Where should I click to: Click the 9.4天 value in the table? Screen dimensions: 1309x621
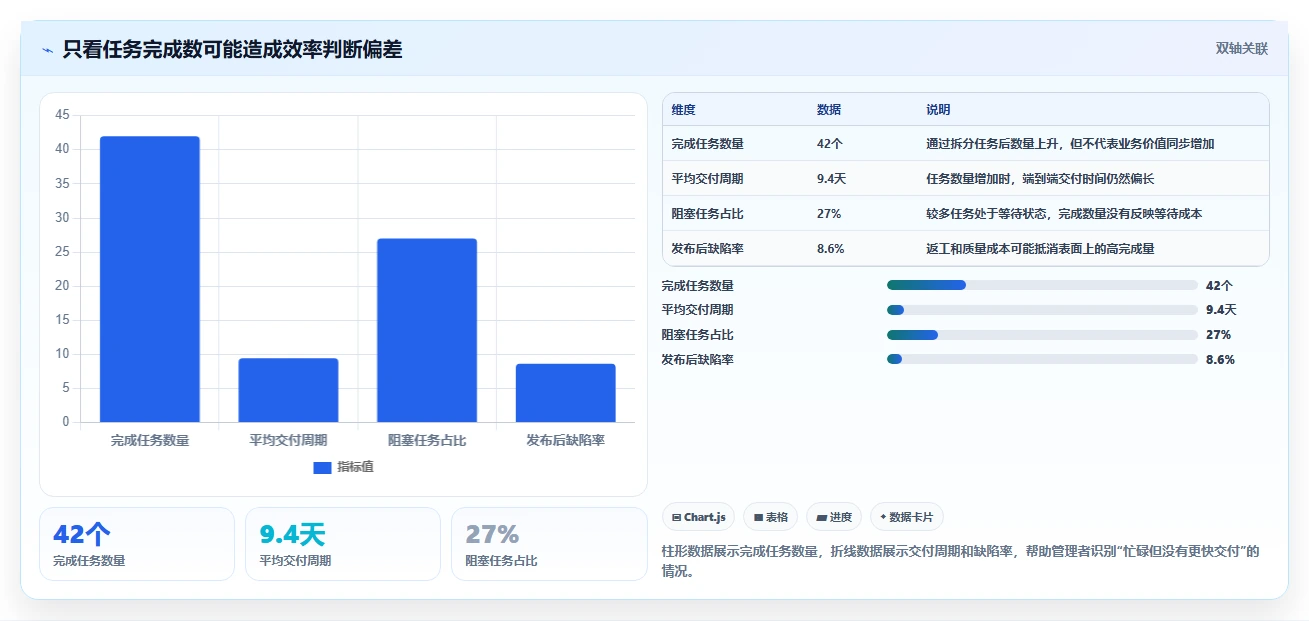832,179
